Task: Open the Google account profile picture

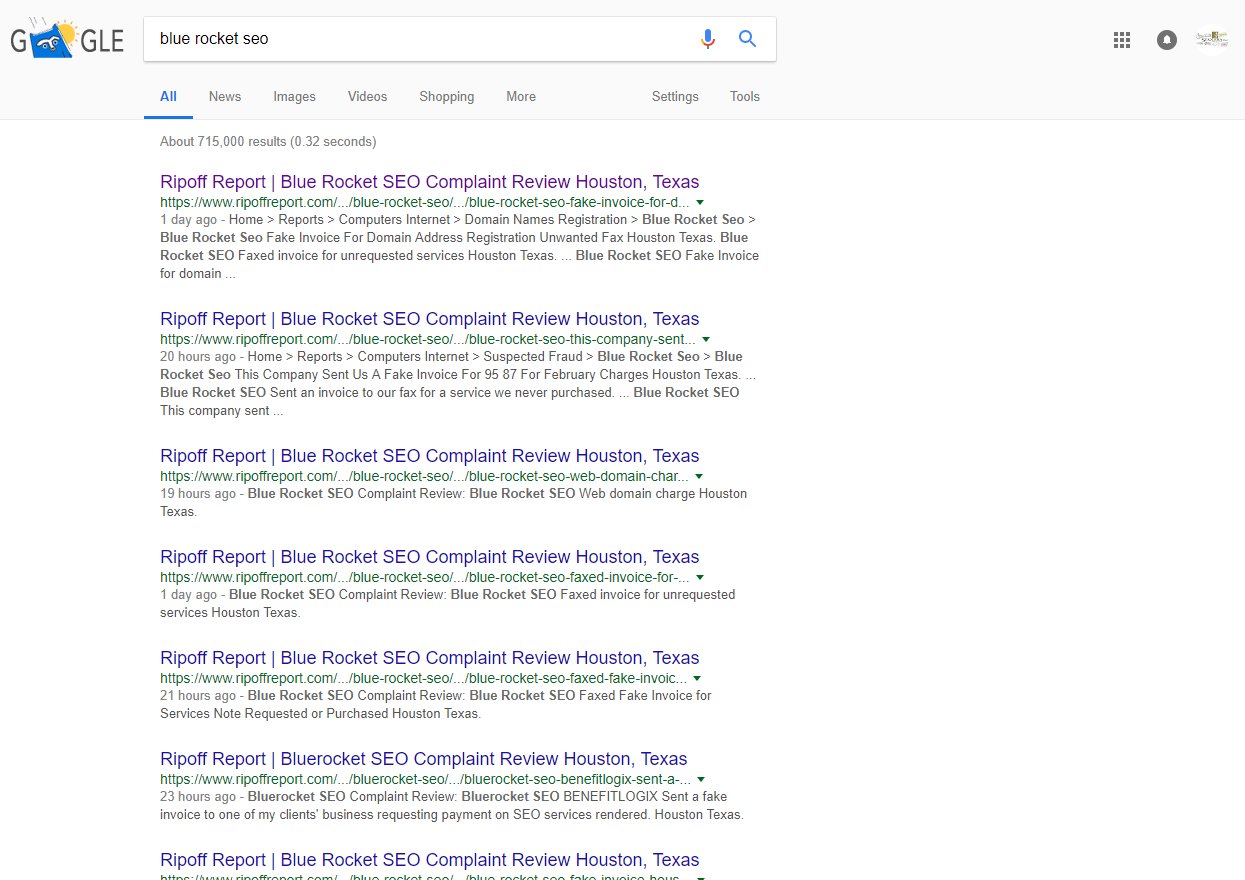Action: (1213, 39)
